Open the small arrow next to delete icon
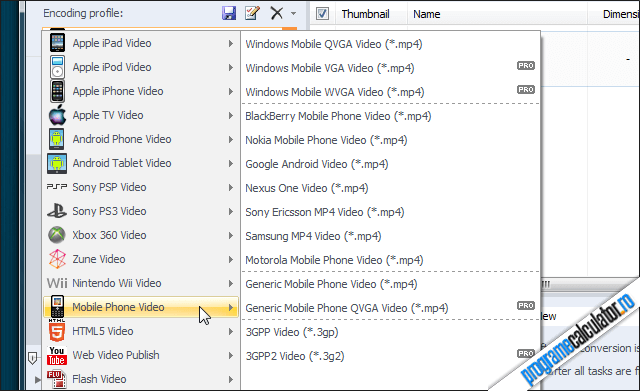This screenshot has width=640, height=391. pyautogui.click(x=293, y=13)
